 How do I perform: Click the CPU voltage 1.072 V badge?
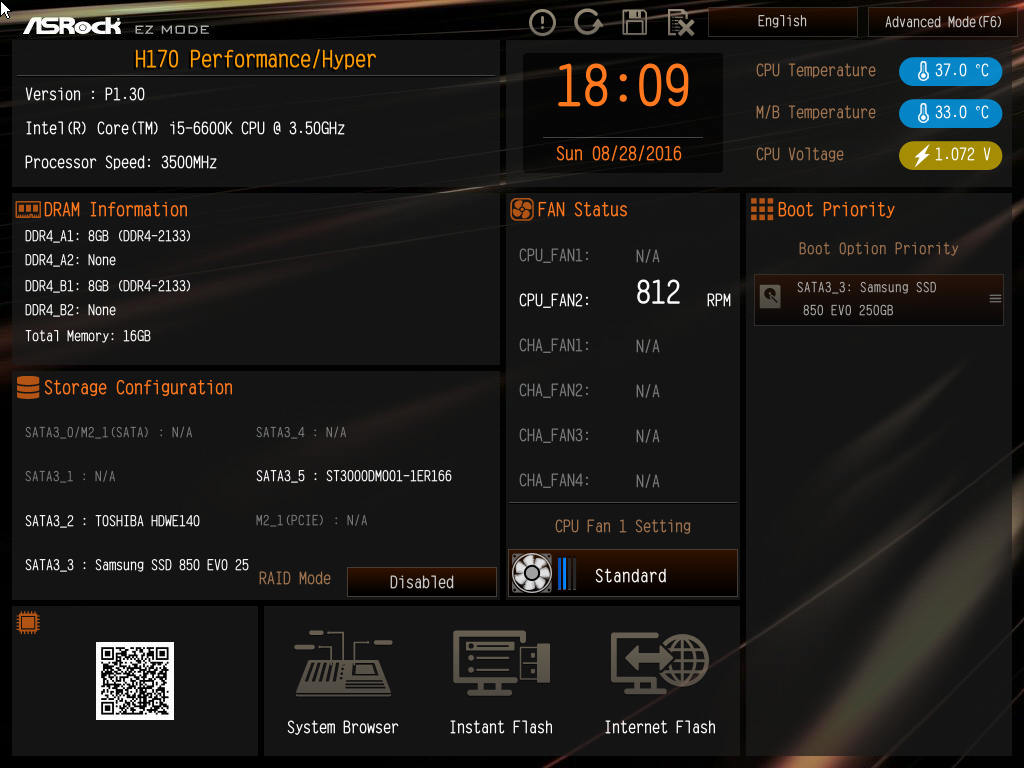pyautogui.click(x=950, y=155)
